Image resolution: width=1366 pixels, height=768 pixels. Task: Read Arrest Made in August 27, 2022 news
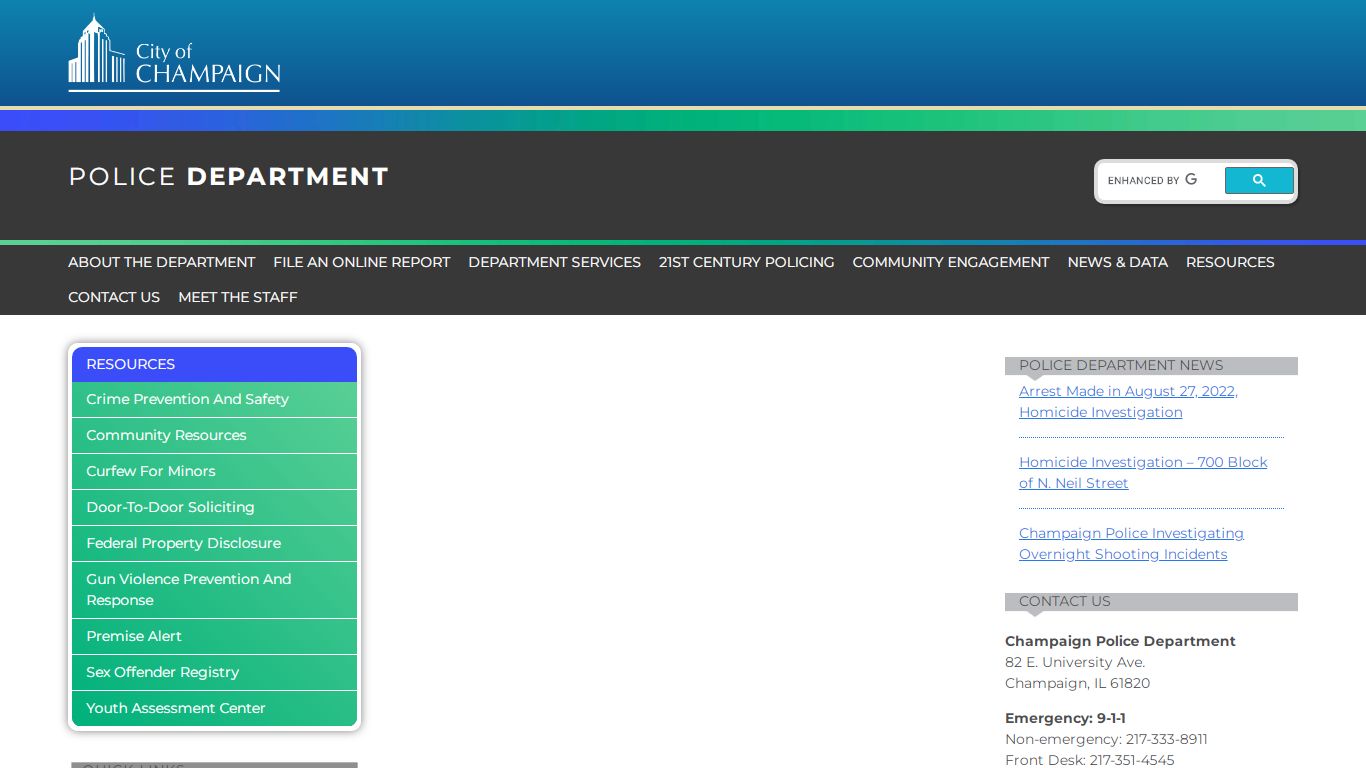[1128, 402]
